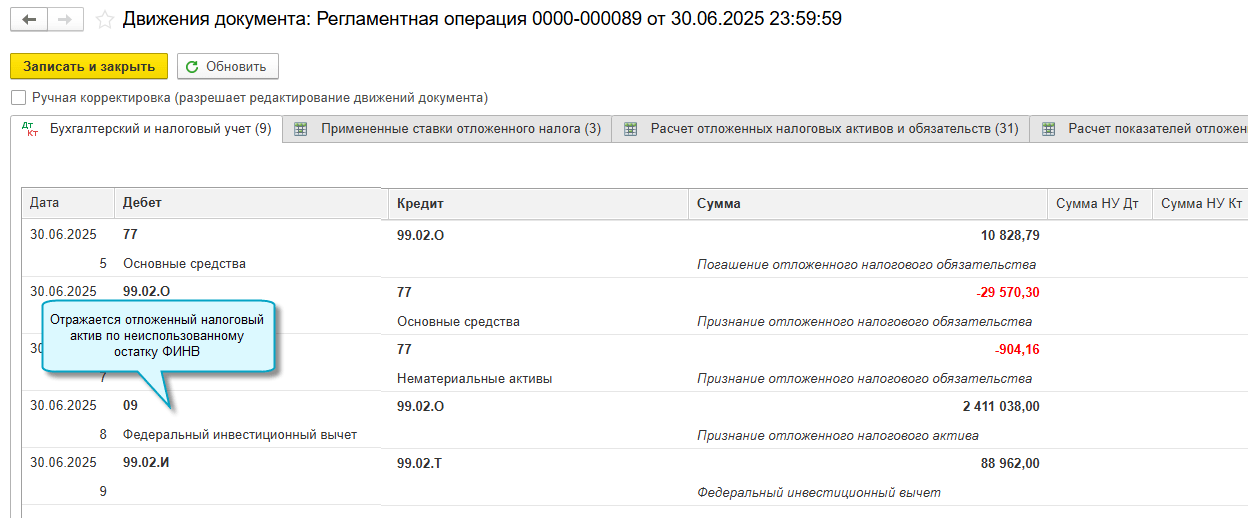The image size is (1248, 518).
Task: Click the Дебет column header
Action: (142, 203)
